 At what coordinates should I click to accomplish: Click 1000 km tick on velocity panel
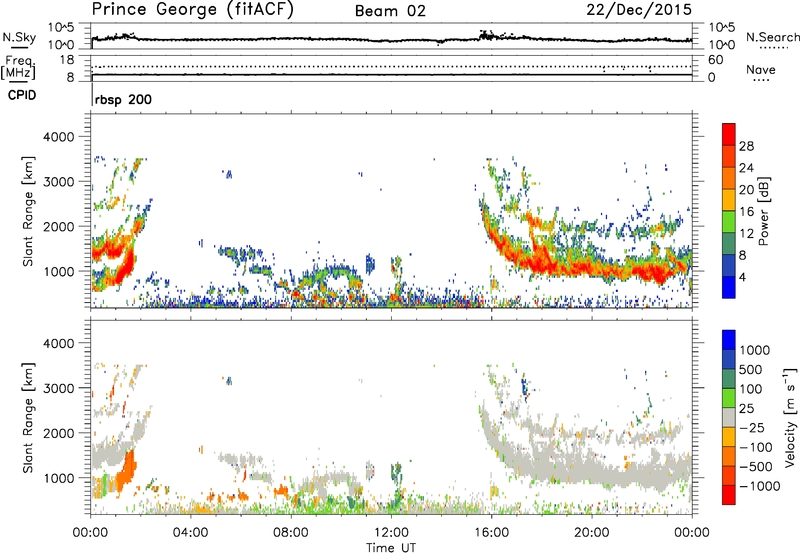[58, 478]
